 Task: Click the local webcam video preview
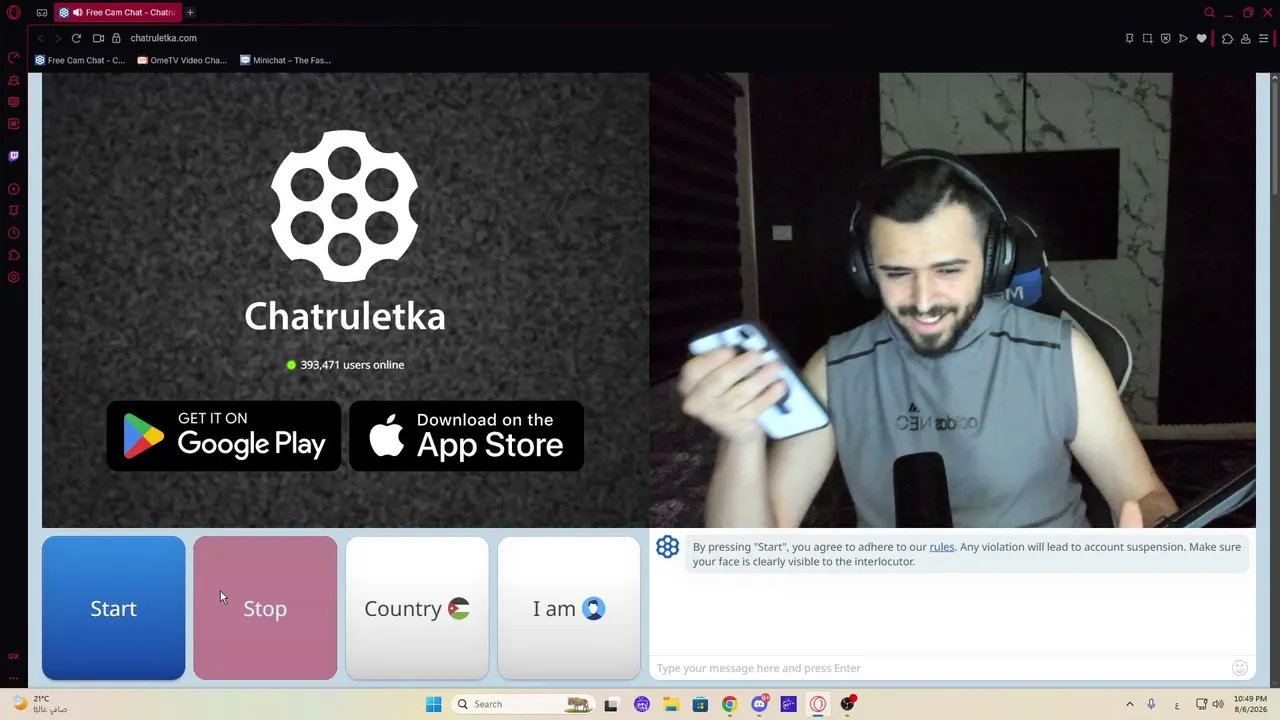tap(952, 300)
